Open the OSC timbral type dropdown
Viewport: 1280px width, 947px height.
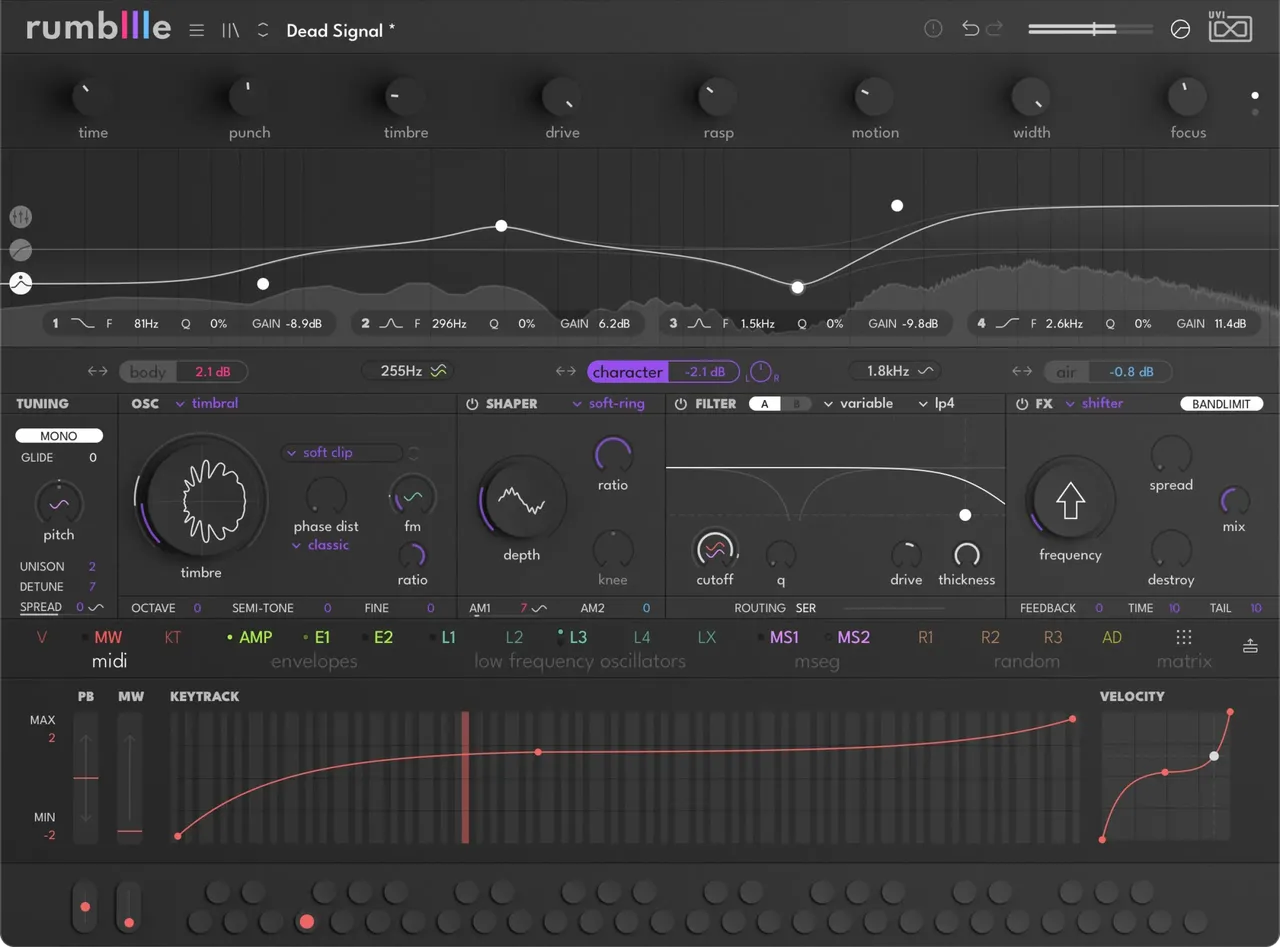pos(207,404)
